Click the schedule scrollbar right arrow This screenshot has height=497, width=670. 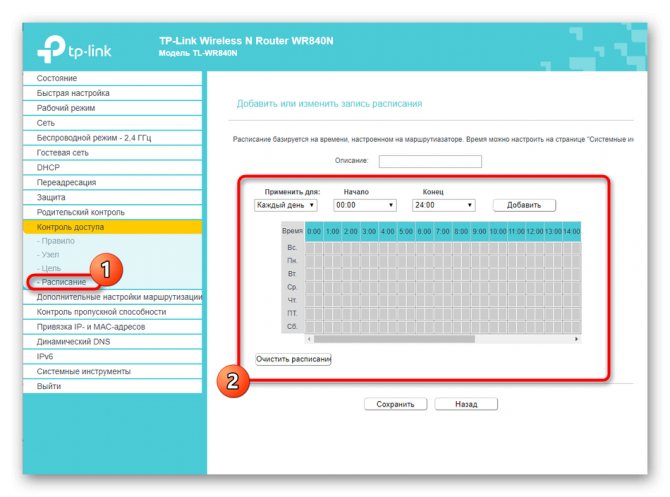pyautogui.click(x=576, y=339)
